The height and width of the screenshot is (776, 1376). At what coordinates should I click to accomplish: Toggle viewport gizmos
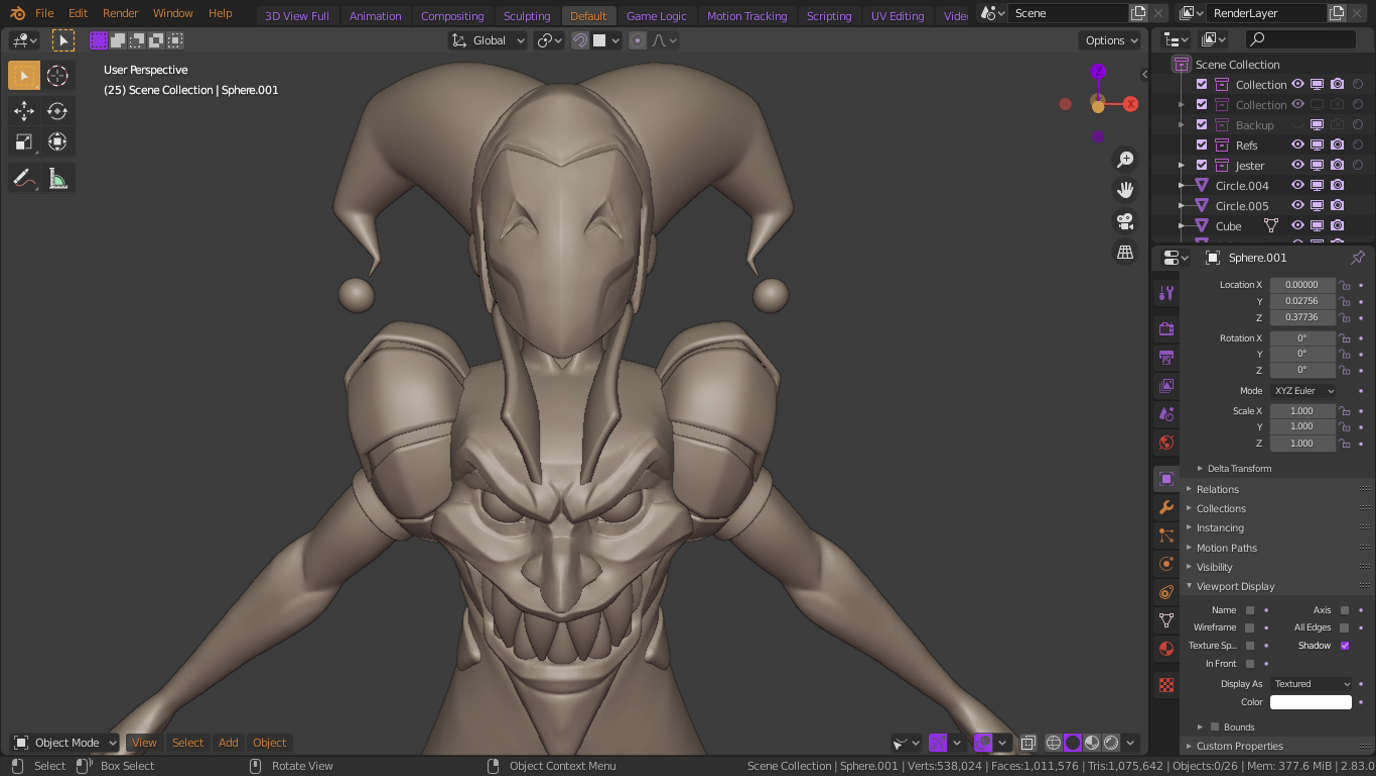click(938, 743)
